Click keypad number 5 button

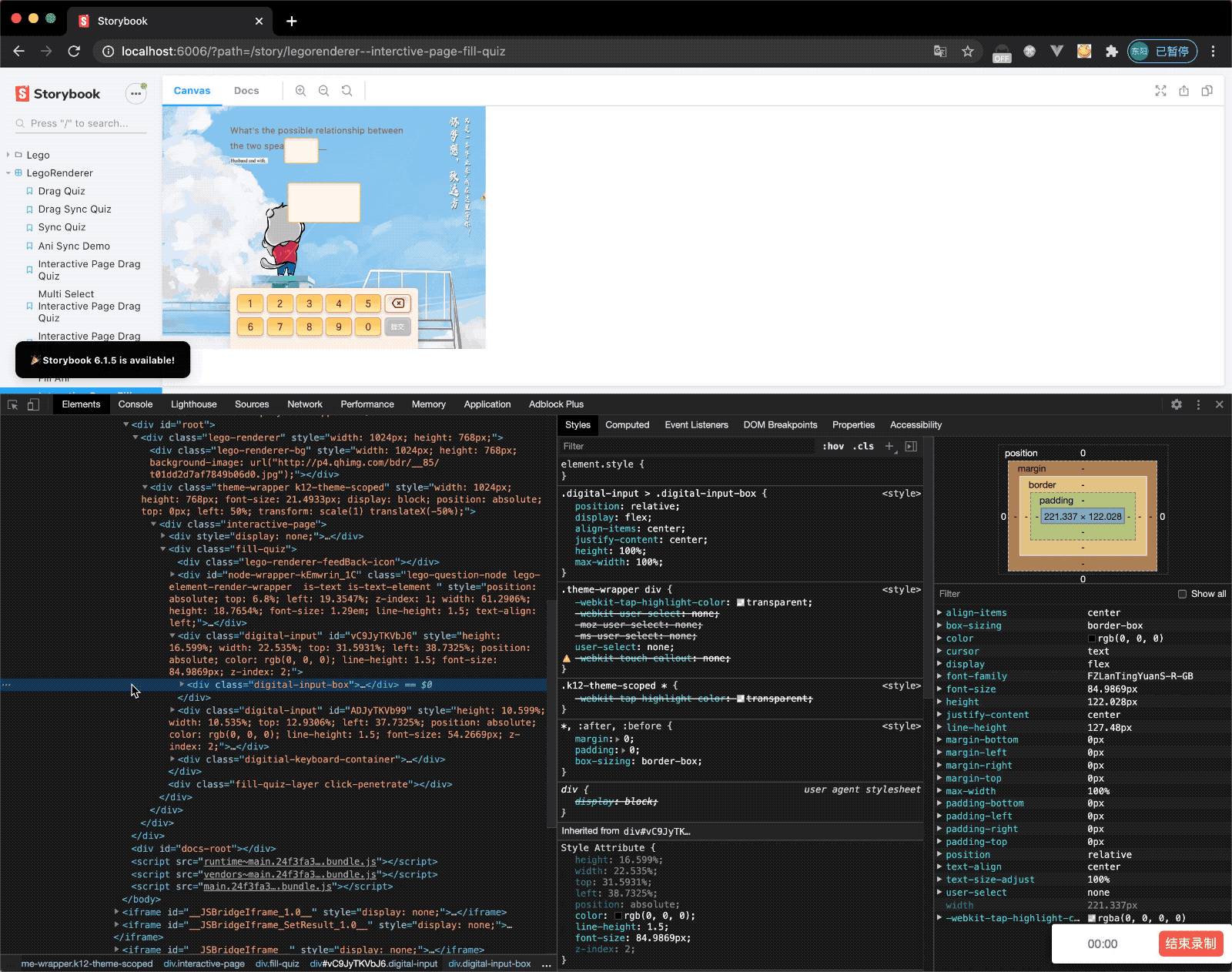[x=368, y=303]
